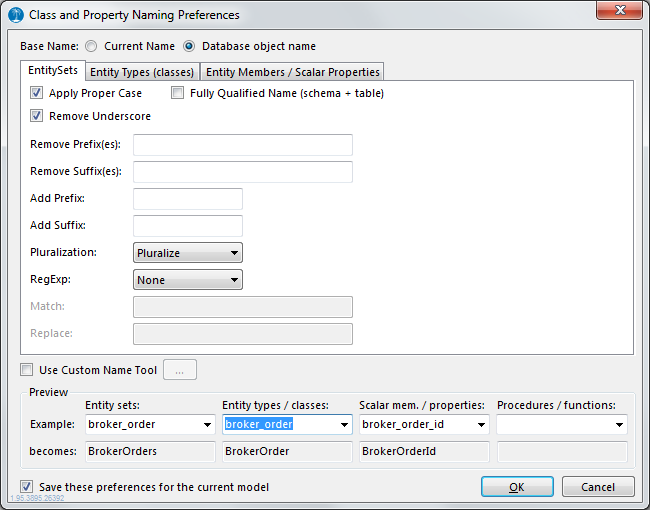Uncheck the Remove Underscore checkbox

coord(37,116)
